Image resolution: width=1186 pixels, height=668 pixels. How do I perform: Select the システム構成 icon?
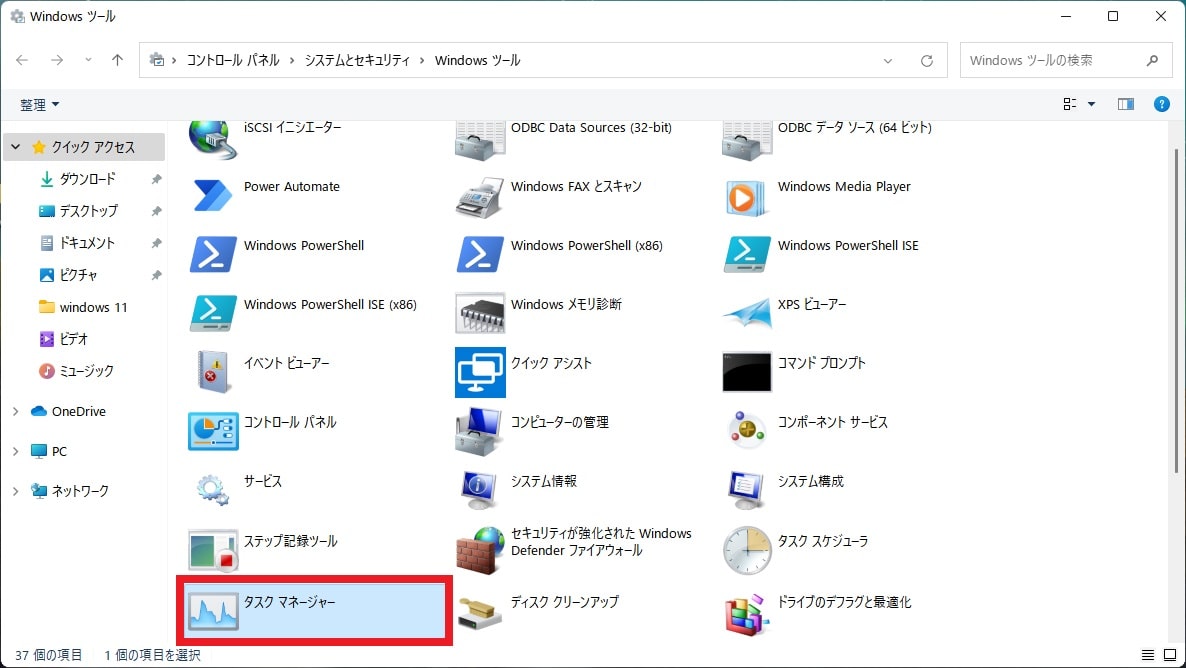pos(747,490)
